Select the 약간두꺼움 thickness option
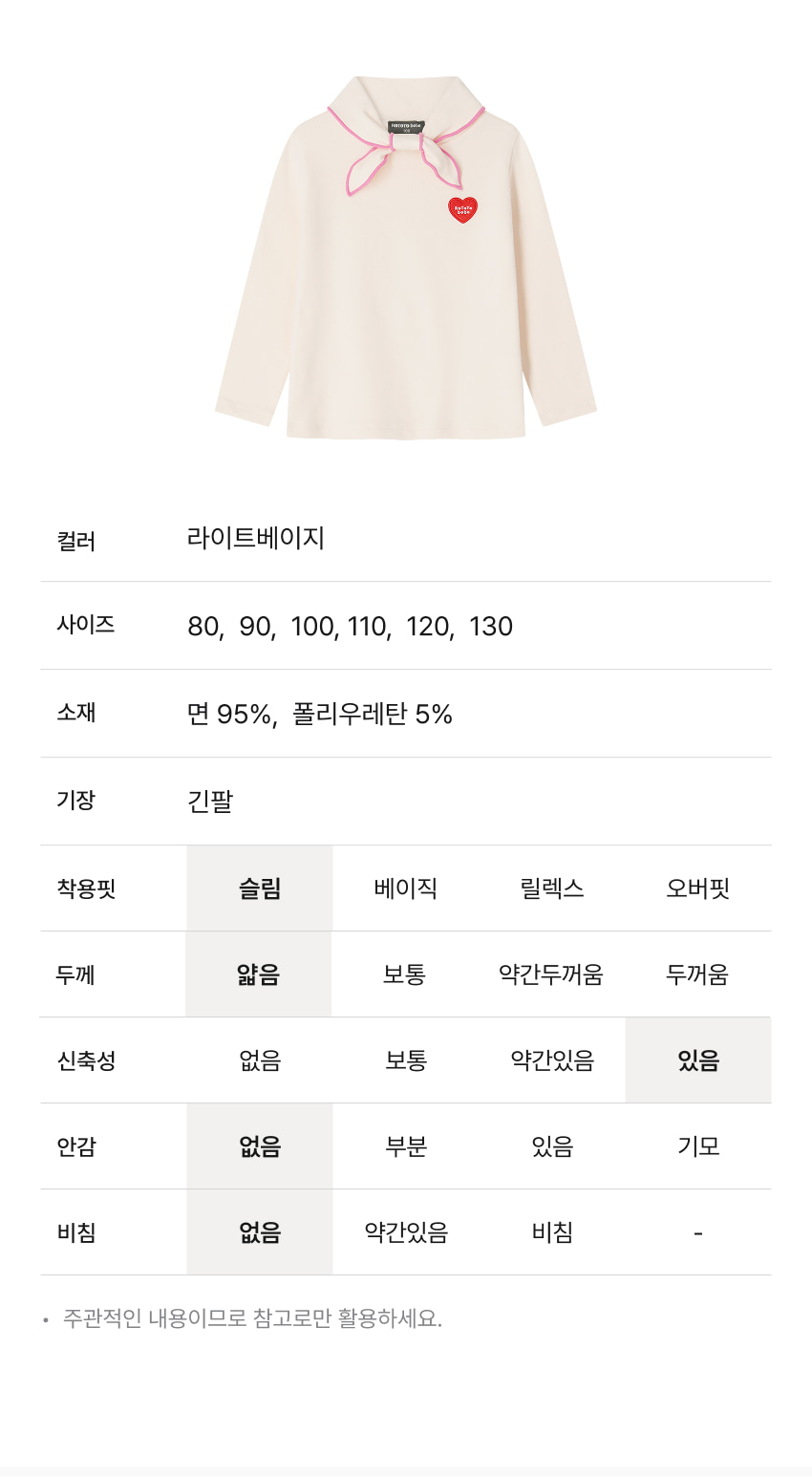The height and width of the screenshot is (1477, 812). tap(551, 974)
